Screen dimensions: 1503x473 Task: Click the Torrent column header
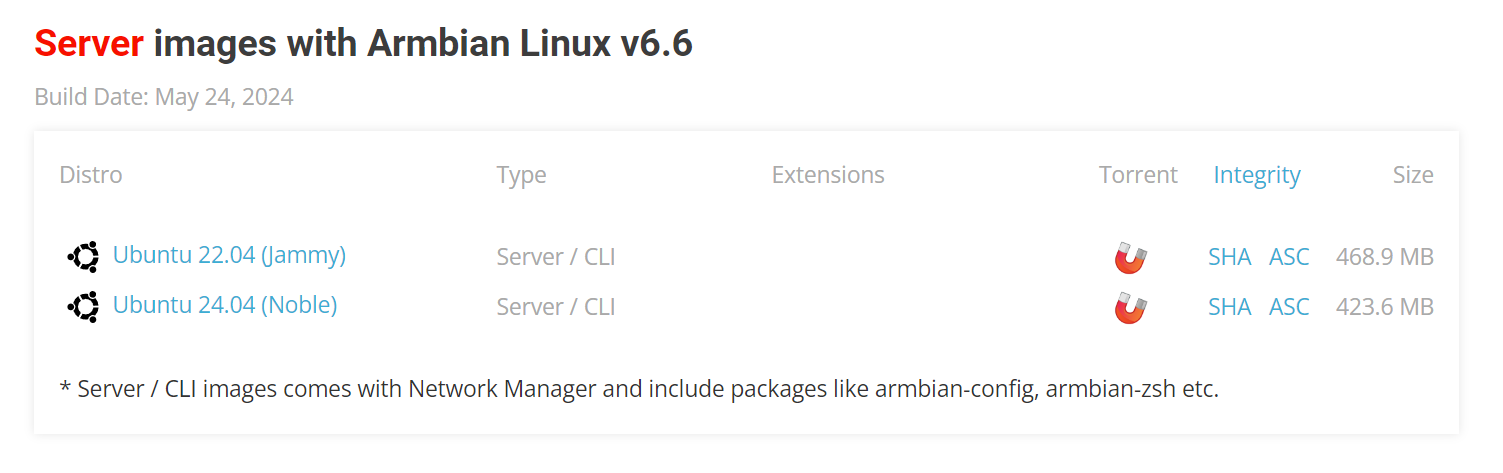[x=1138, y=175]
